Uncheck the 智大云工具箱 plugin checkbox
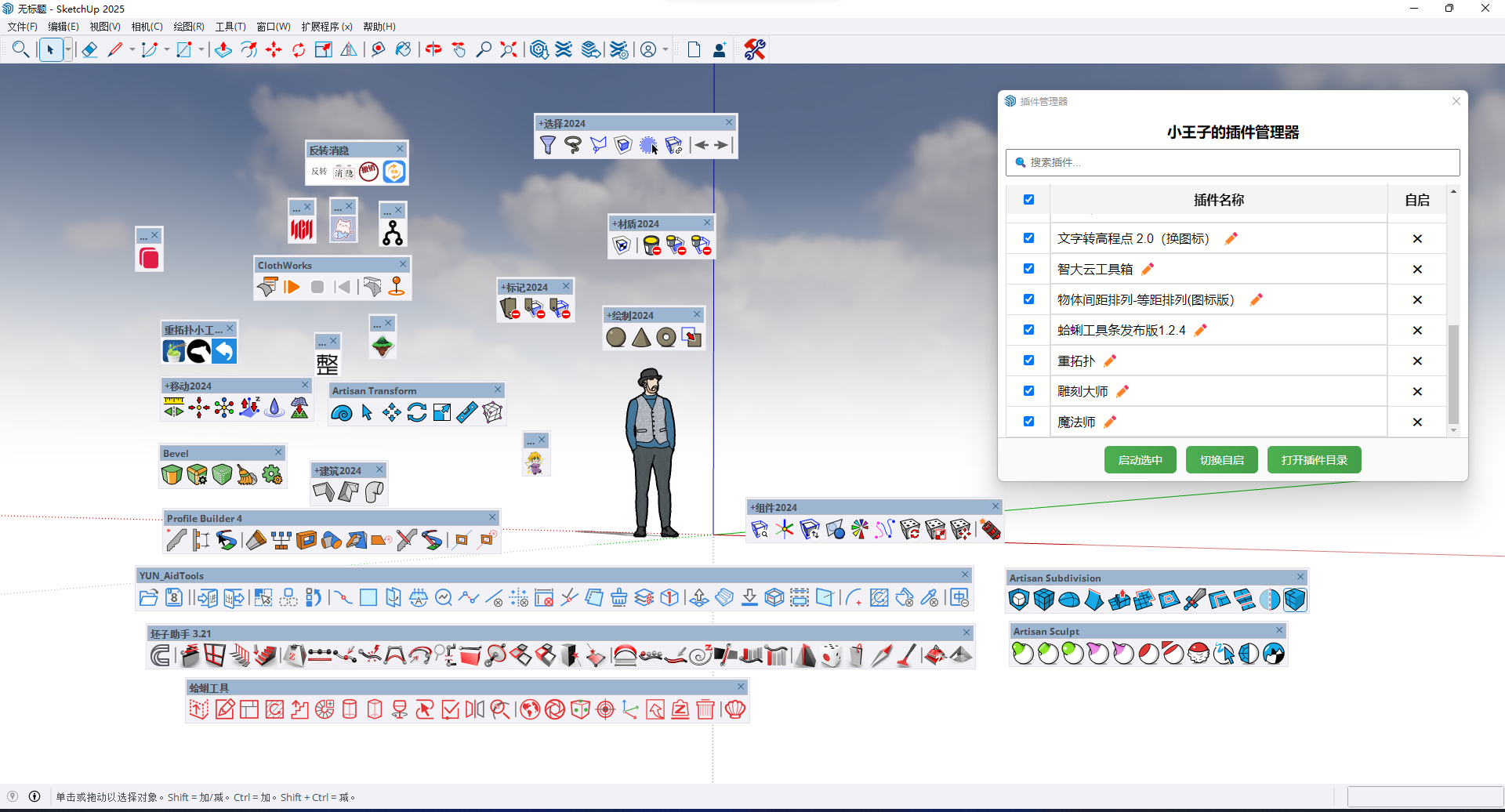 [1028, 269]
